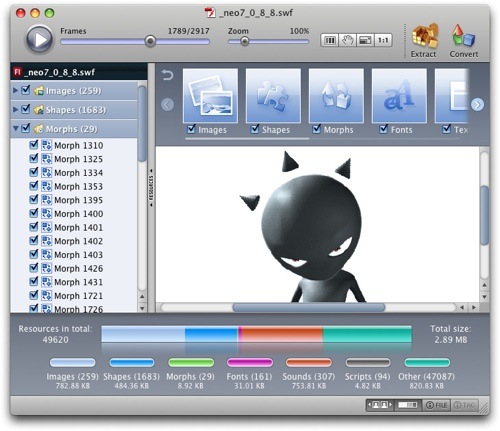Click the FILE button in status bar

coord(437,405)
